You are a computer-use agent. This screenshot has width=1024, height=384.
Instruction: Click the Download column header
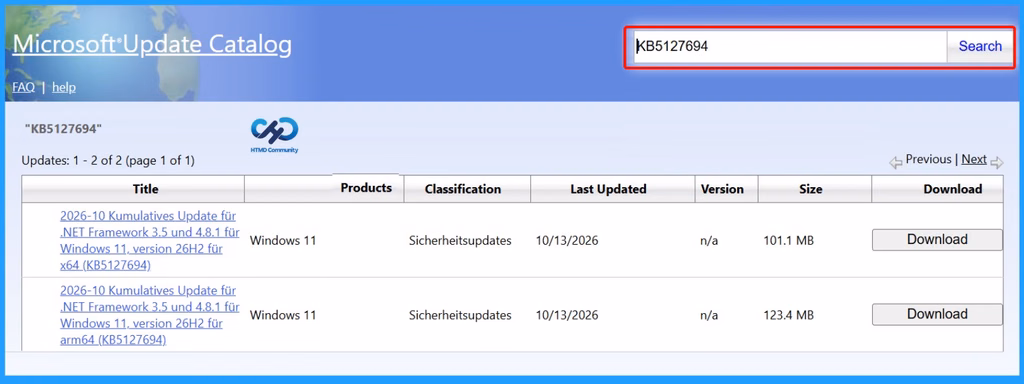952,189
